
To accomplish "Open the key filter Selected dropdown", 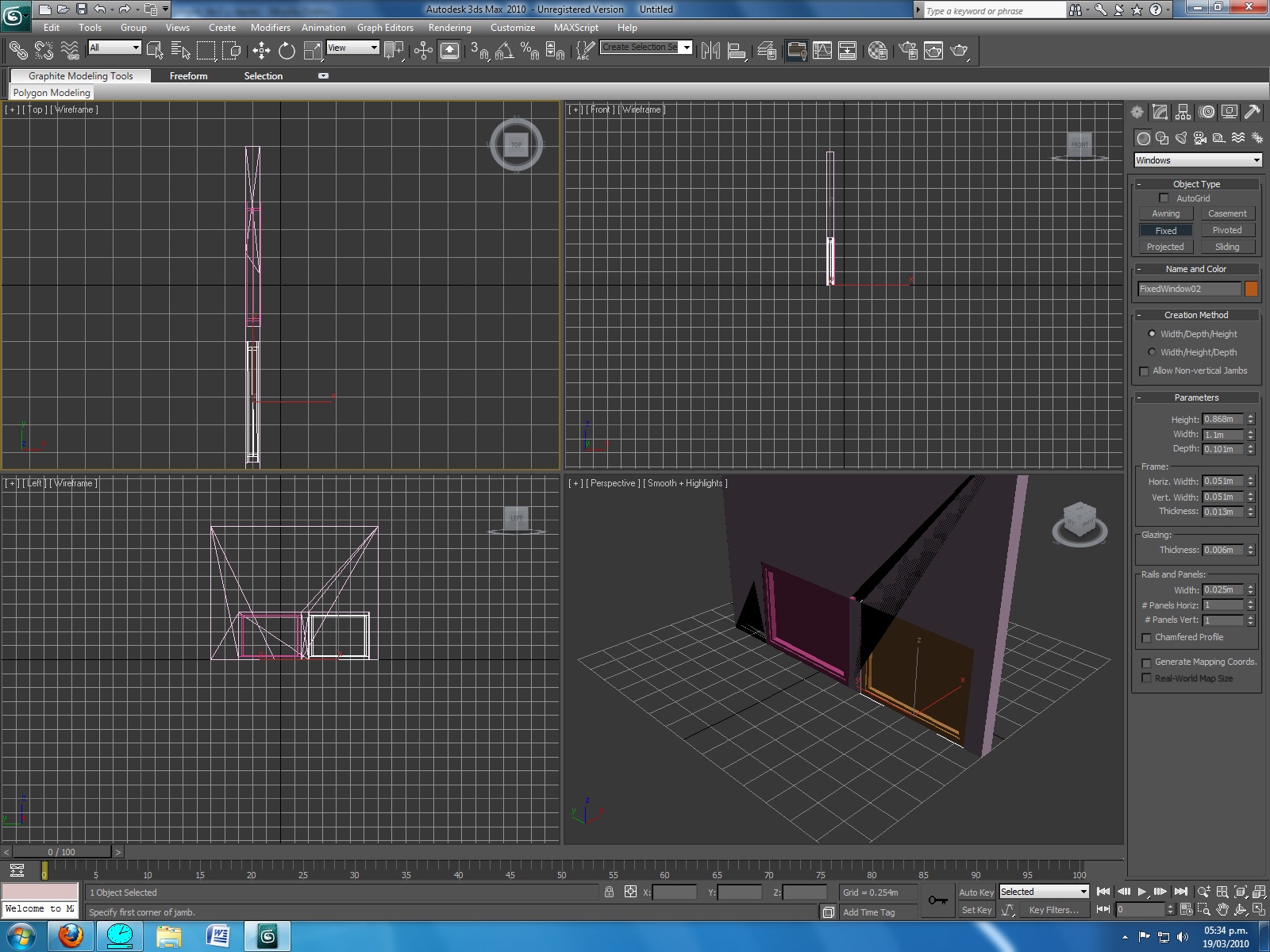I will [x=1044, y=892].
